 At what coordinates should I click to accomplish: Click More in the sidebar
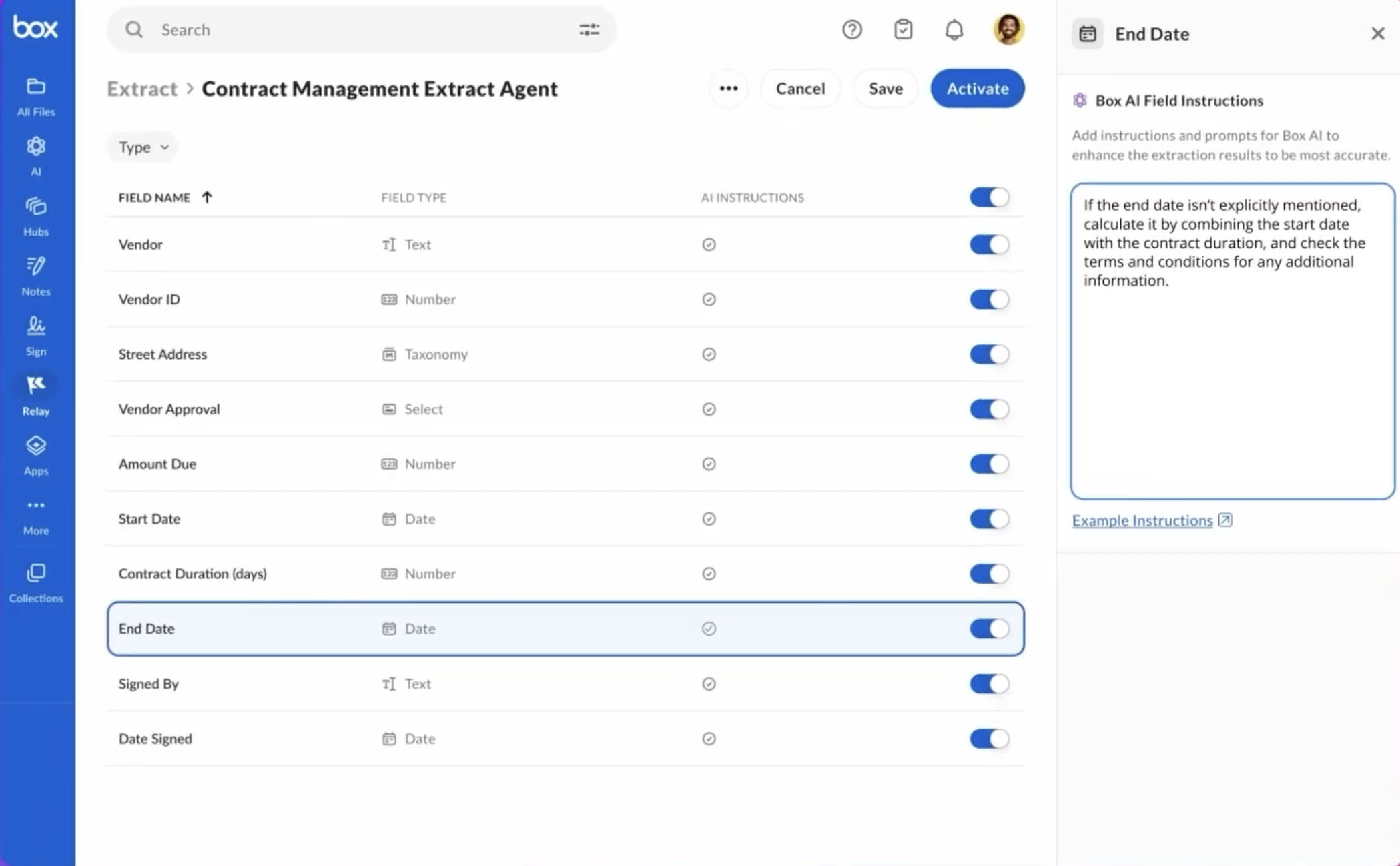36,517
